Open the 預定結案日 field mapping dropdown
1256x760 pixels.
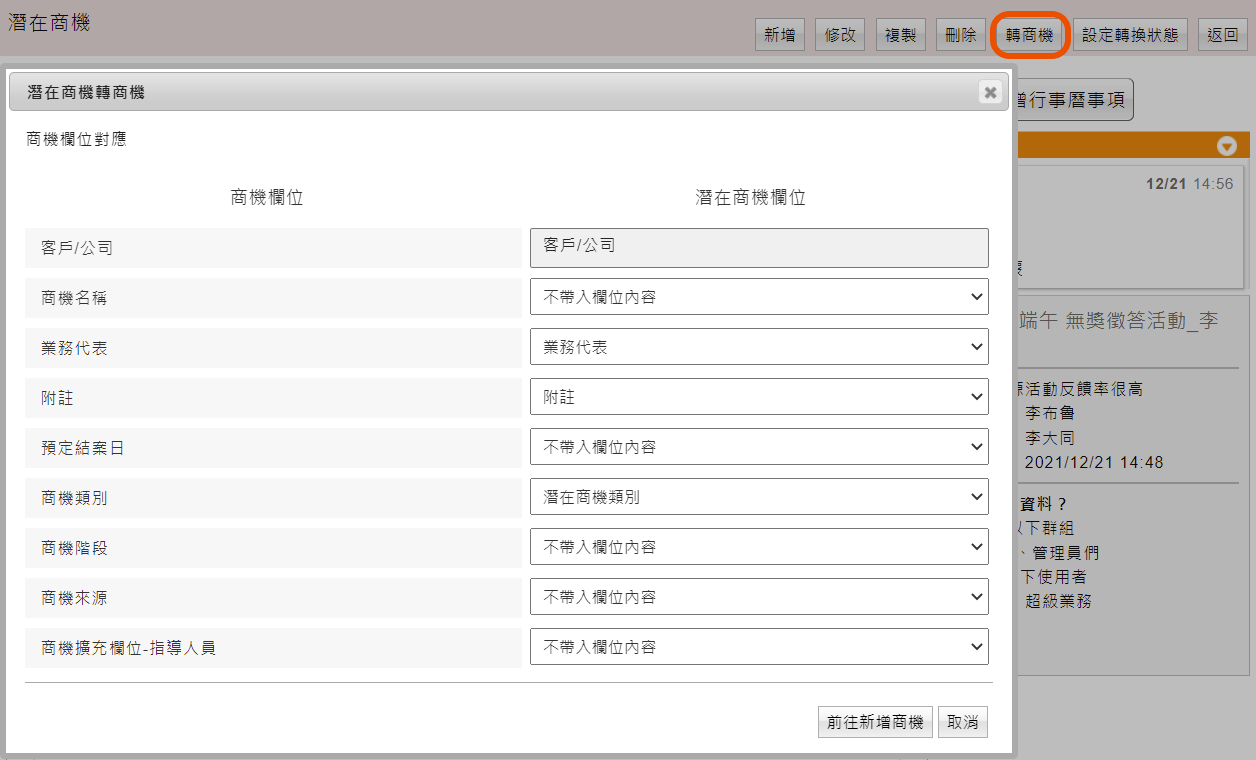tap(759, 447)
